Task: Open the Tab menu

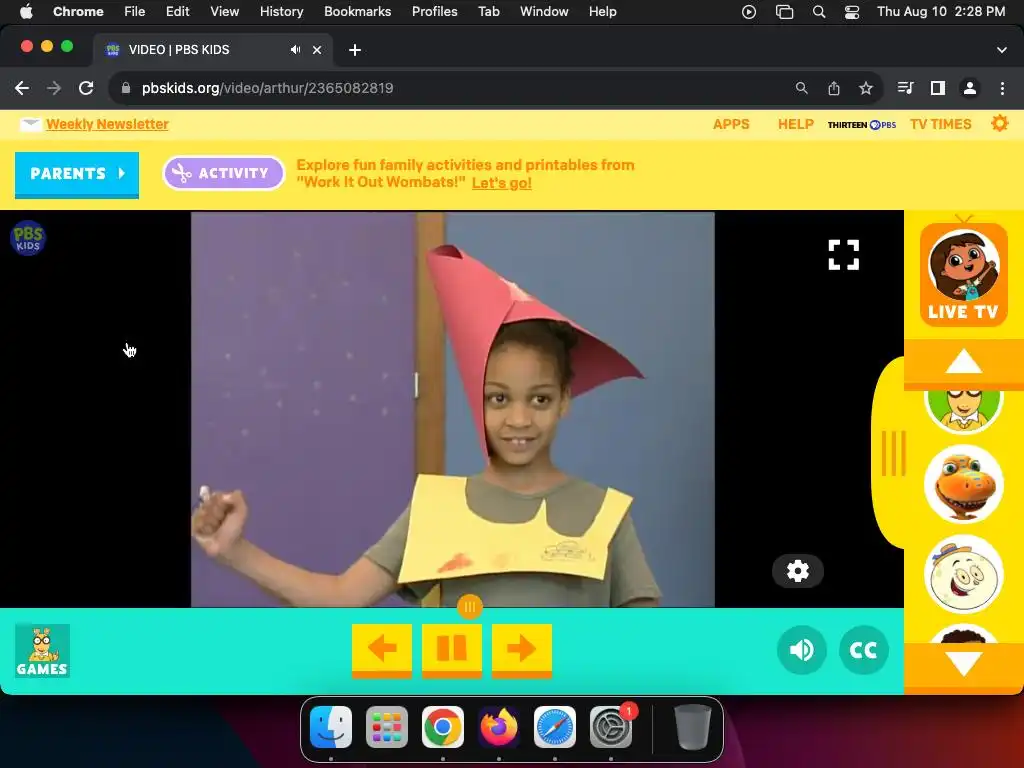Action: [x=488, y=11]
